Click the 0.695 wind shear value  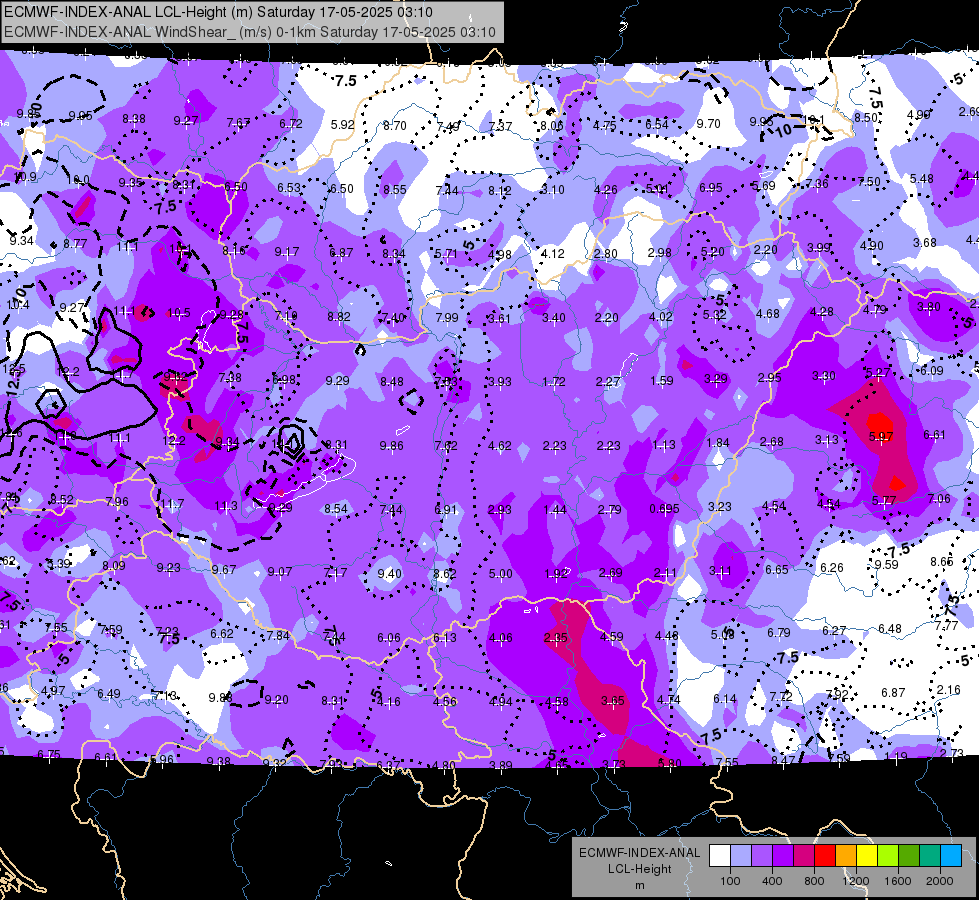[664, 508]
